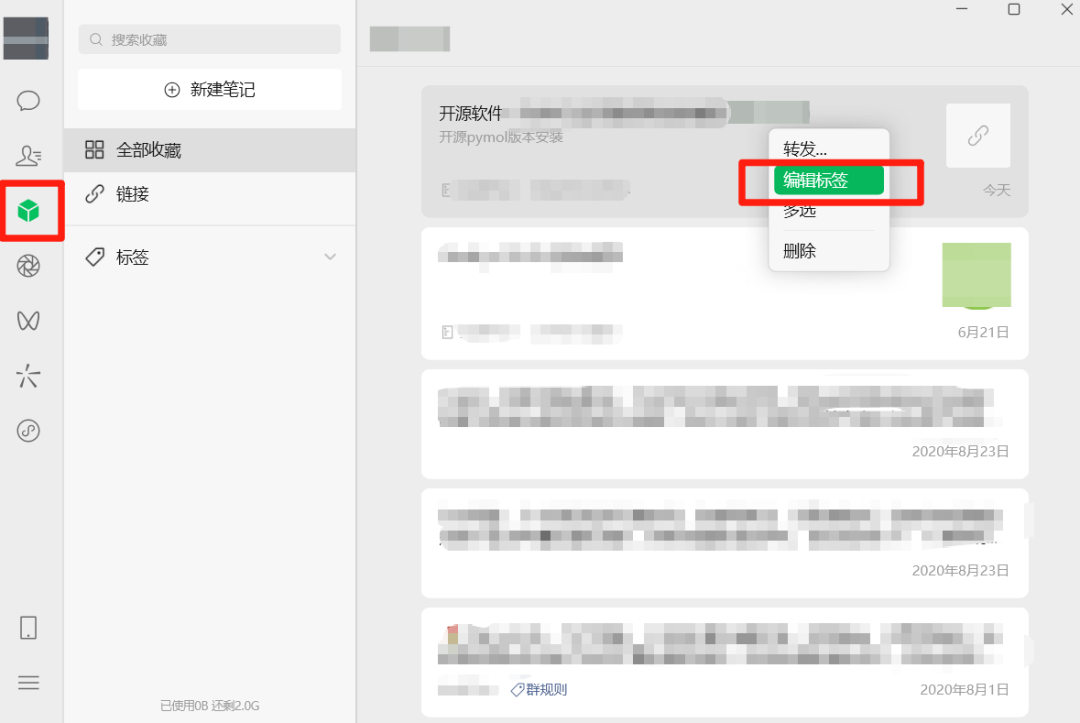
Task: Click the plus icon in 新建笔记
Action: pyautogui.click(x=172, y=90)
